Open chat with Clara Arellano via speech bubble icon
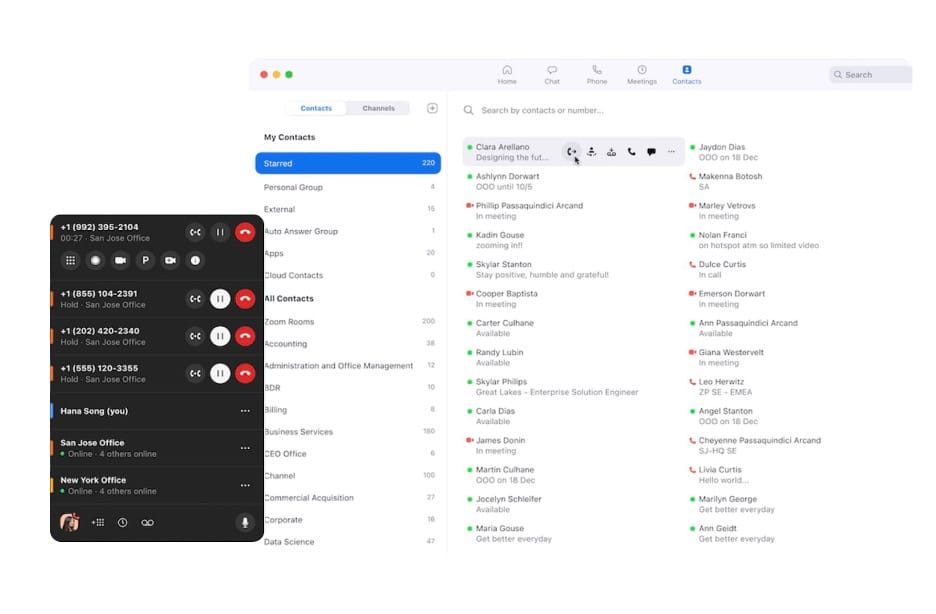 (651, 151)
